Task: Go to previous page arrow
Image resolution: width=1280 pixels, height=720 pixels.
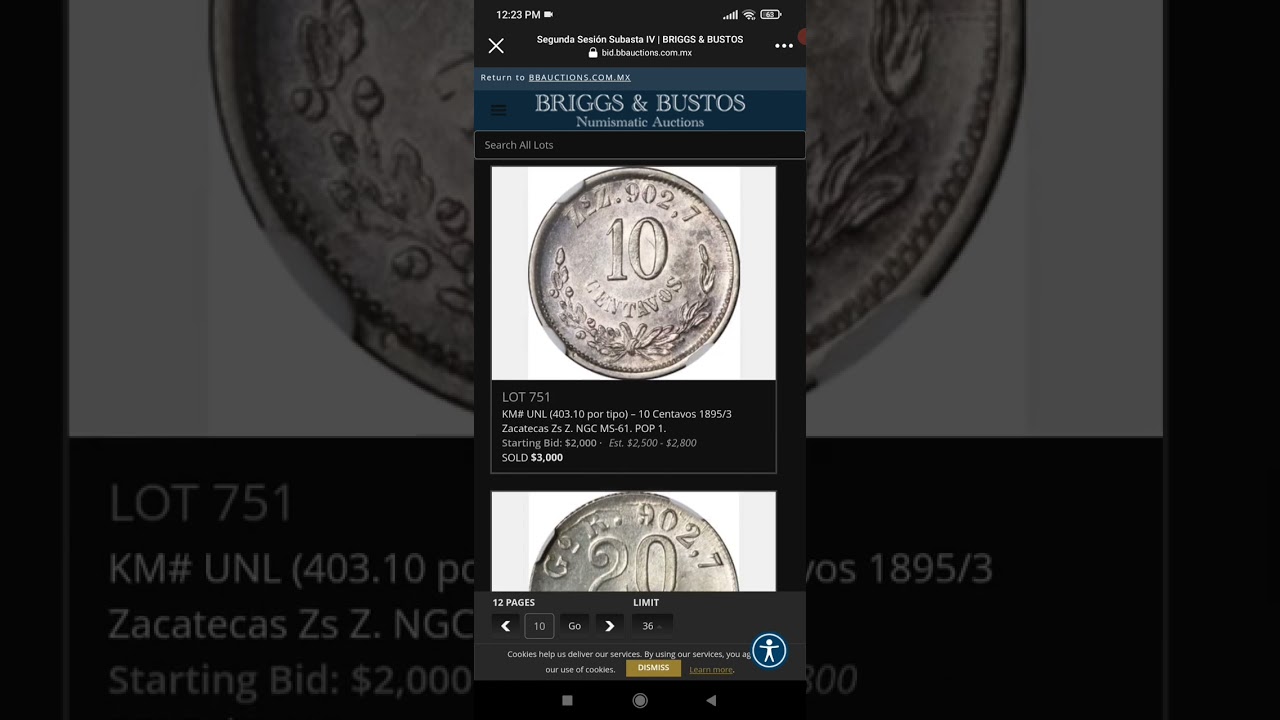Action: pos(506,626)
